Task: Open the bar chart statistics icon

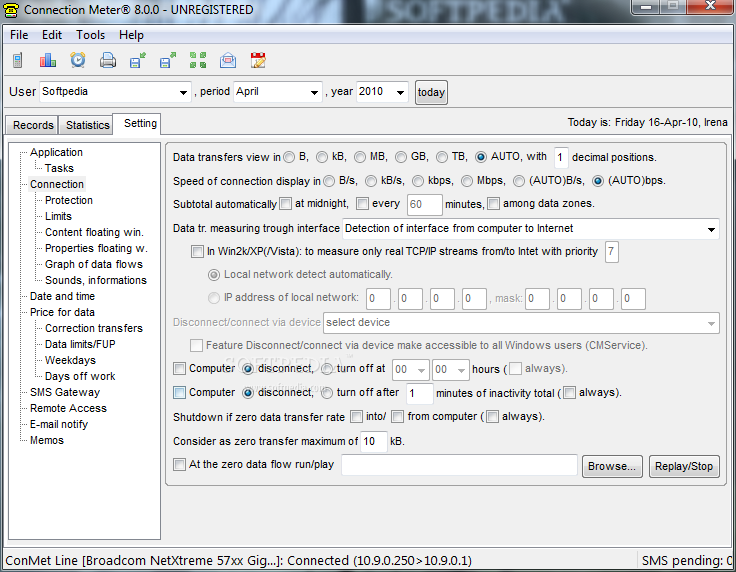Action: point(47,60)
